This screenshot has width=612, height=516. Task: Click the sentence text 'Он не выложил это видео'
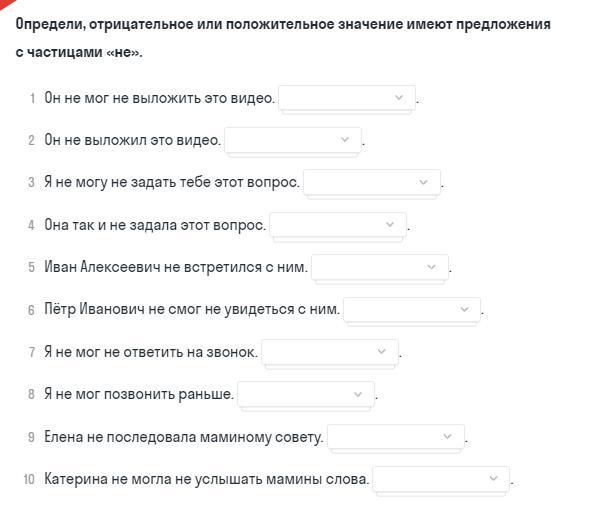[x=132, y=140]
